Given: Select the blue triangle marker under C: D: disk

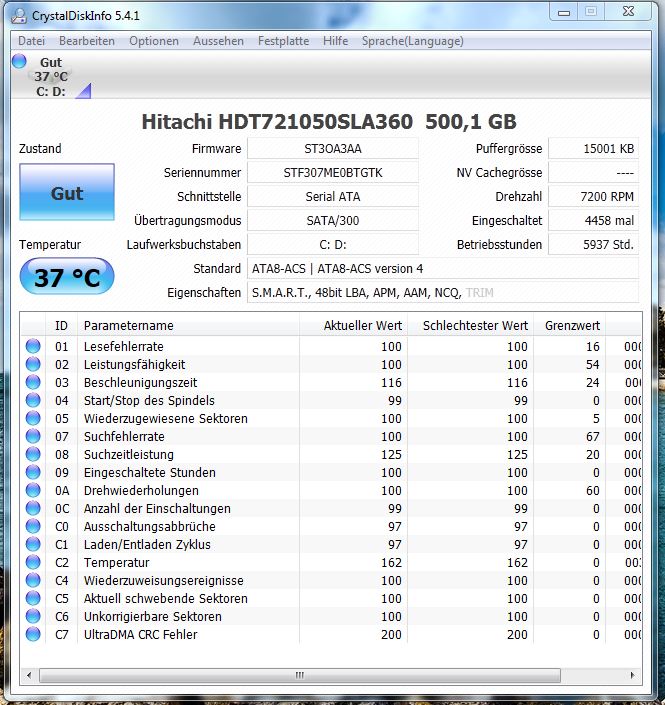Looking at the screenshot, I should [x=83, y=90].
